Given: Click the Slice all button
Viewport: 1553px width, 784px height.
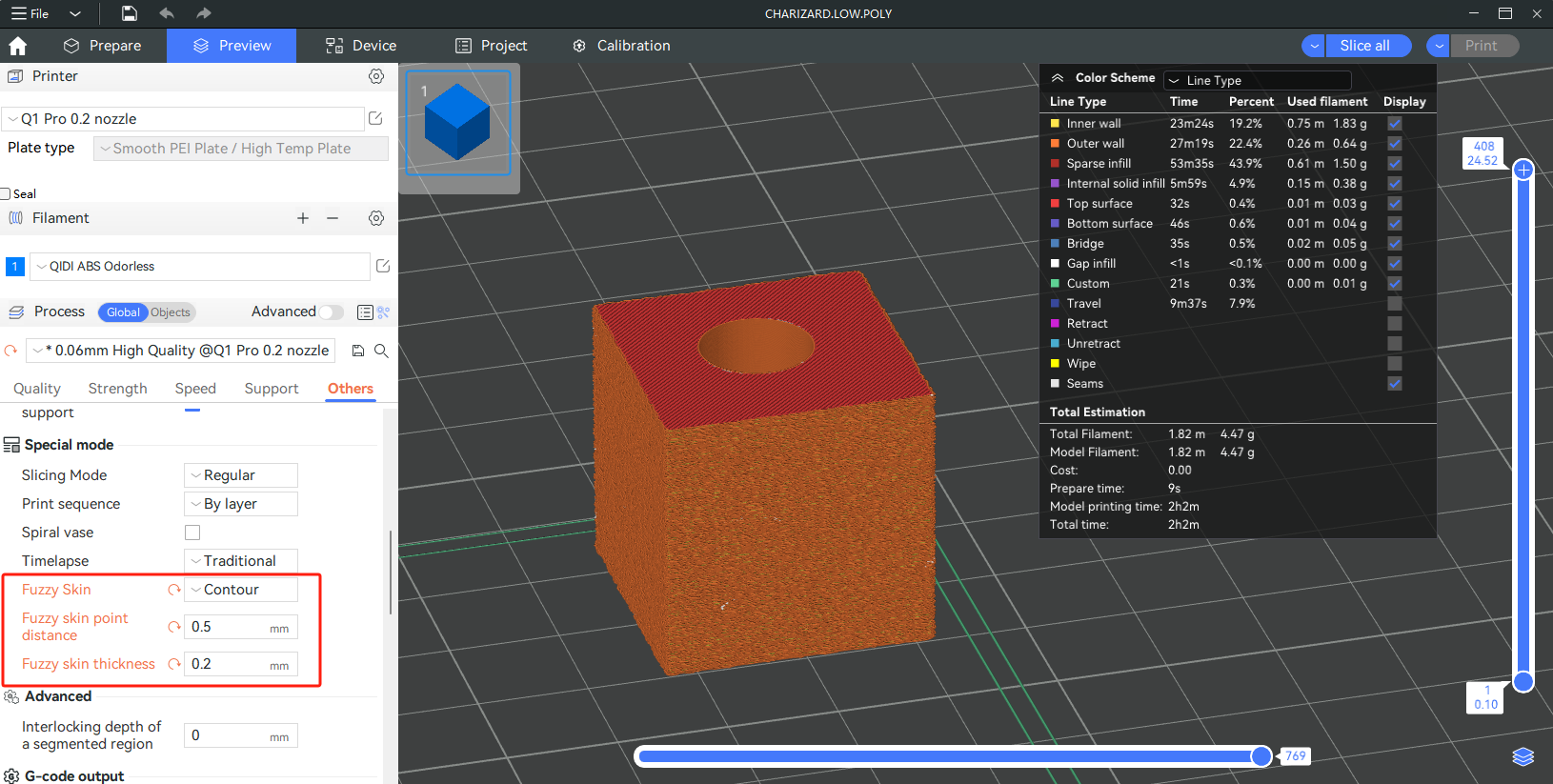Looking at the screenshot, I should click(x=1364, y=46).
